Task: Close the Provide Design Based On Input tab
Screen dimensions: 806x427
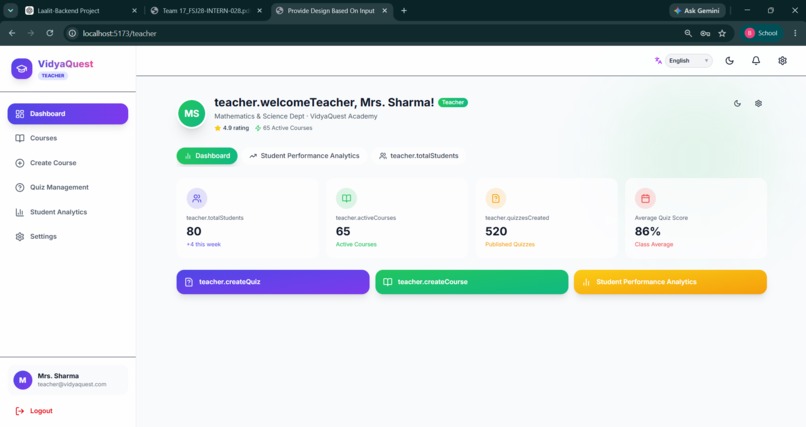Action: 384,11
